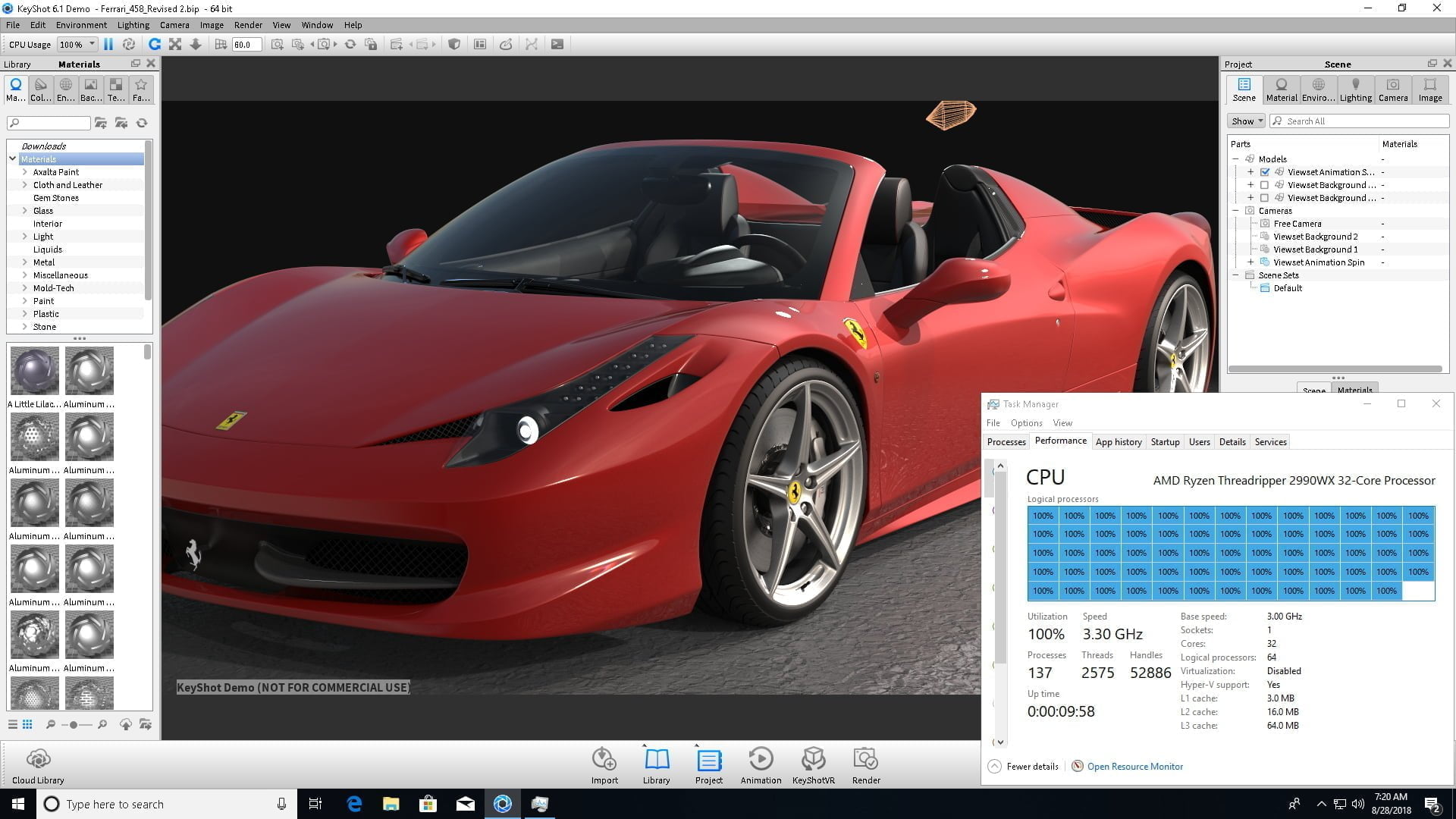The height and width of the screenshot is (819, 1456).
Task: Uncheck the Viewset Animation model checkbox
Action: [x=1264, y=172]
